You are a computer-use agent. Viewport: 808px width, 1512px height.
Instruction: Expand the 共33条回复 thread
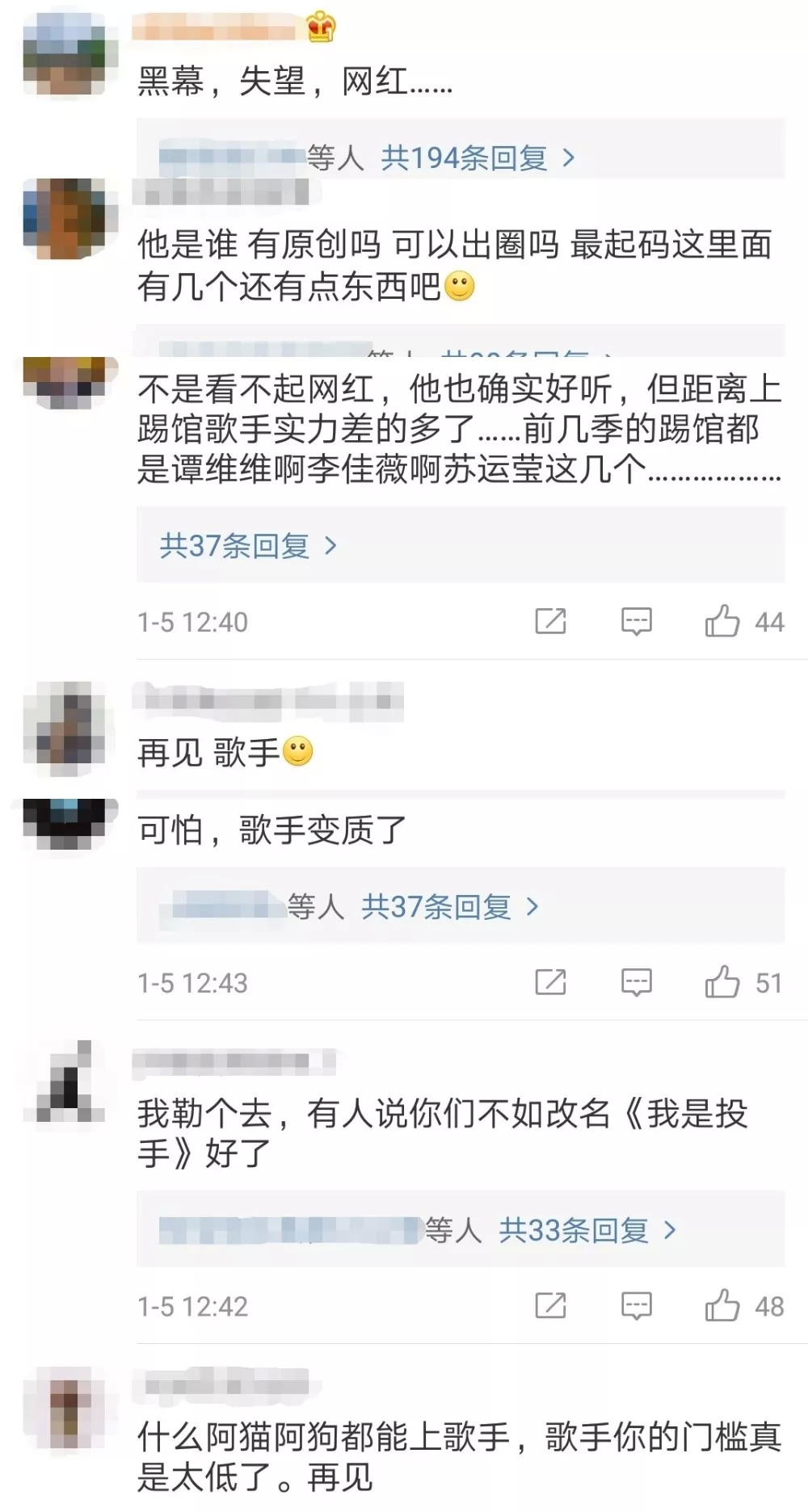click(587, 1229)
